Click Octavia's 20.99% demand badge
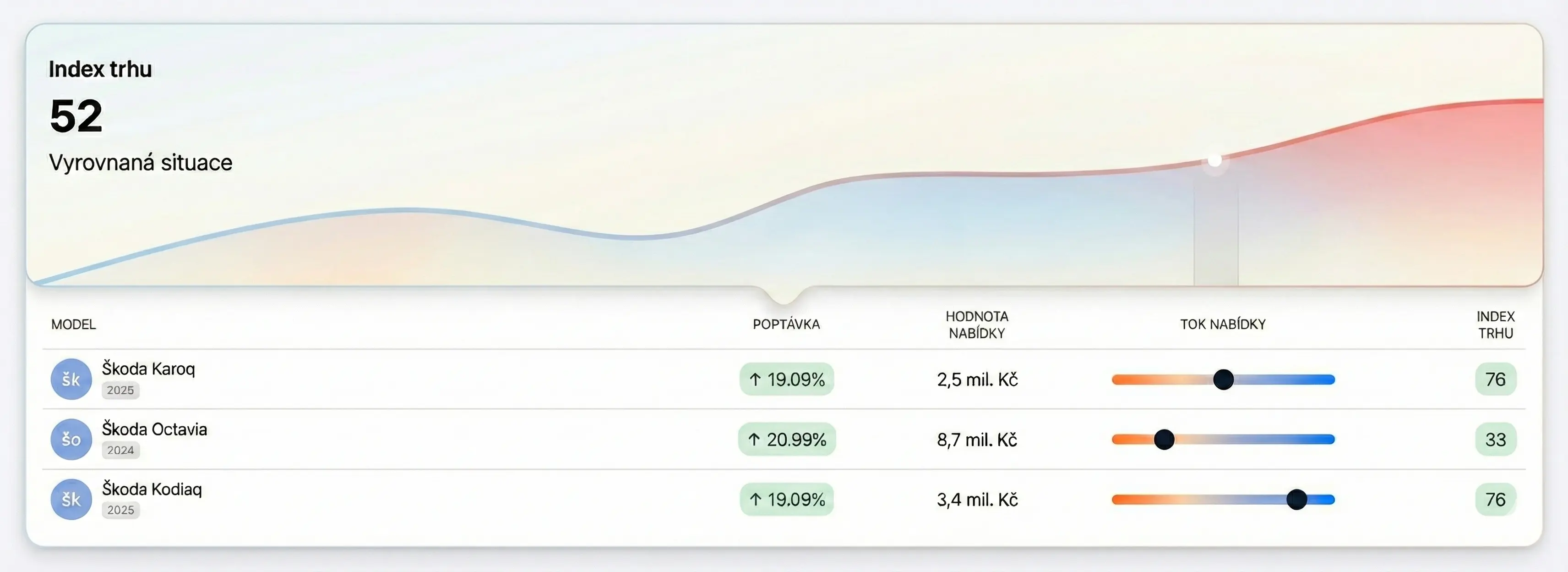Image resolution: width=1568 pixels, height=572 pixels. coord(786,439)
